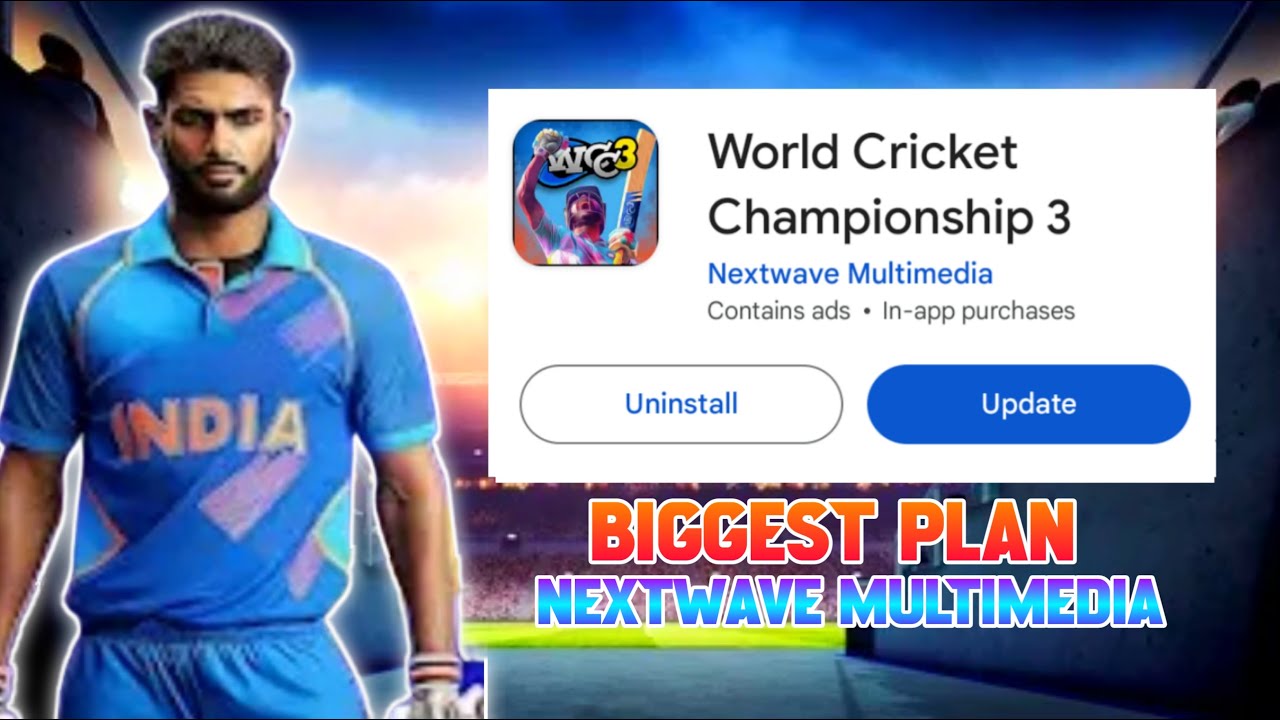Tap the Uninstall button

[681, 404]
